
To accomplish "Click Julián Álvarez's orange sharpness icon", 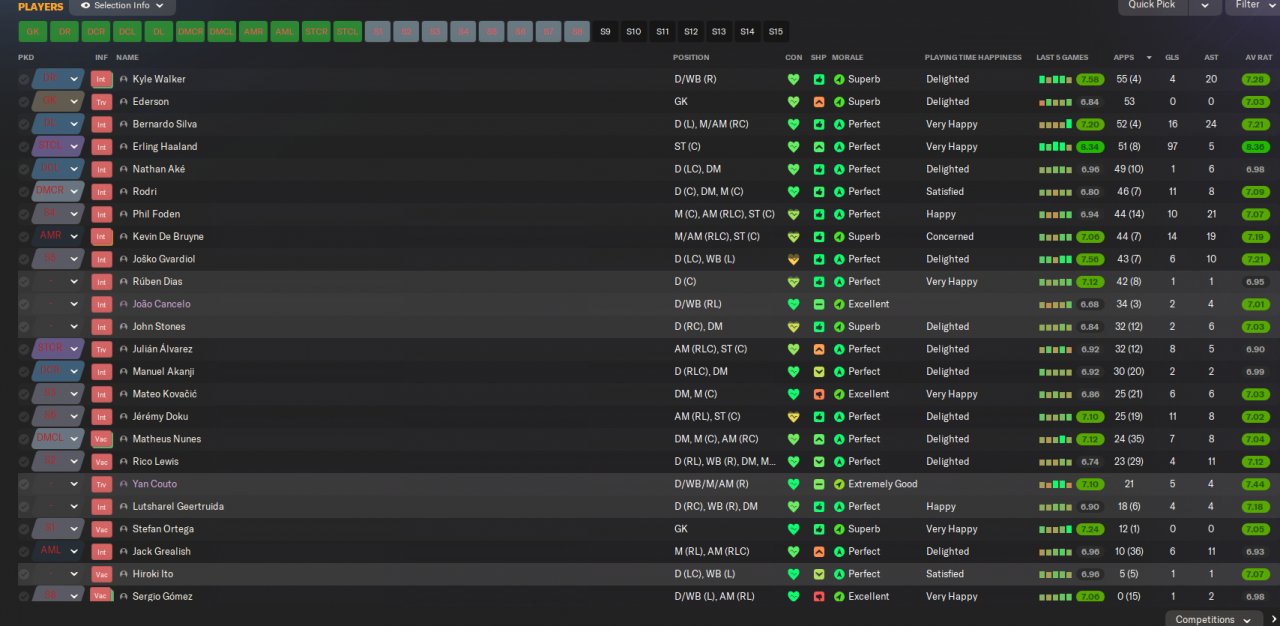I will [819, 349].
